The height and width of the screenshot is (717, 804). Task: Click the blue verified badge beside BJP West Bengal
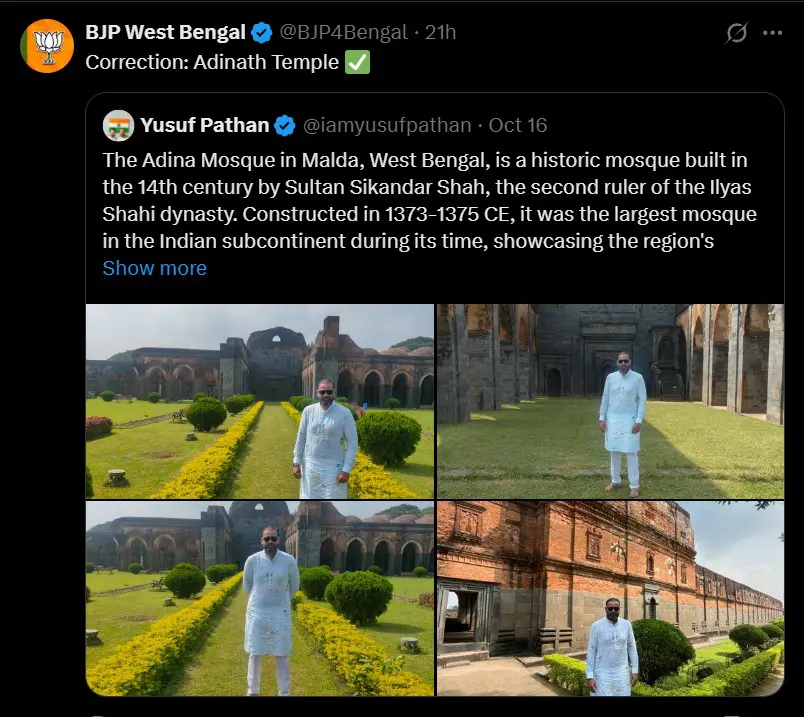pyautogui.click(x=262, y=33)
